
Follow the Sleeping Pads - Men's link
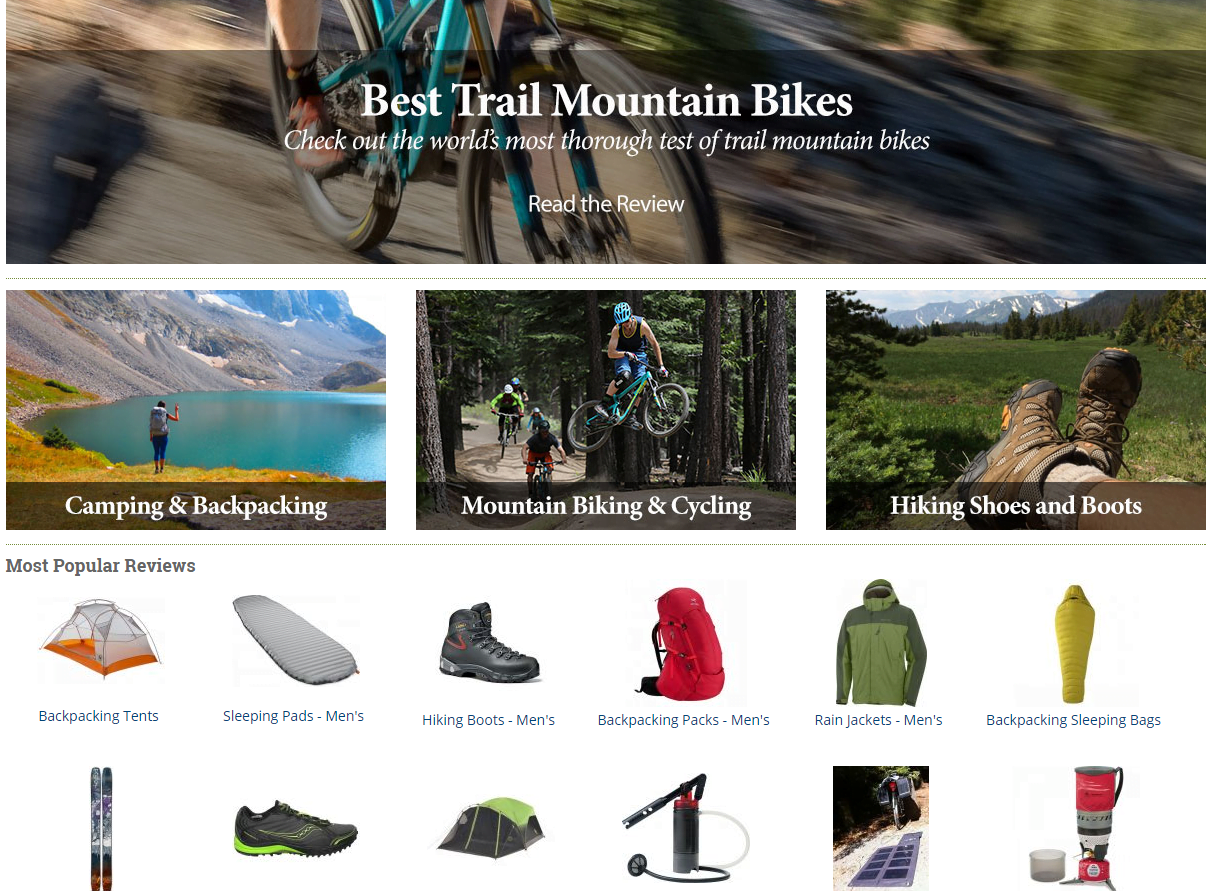(x=293, y=716)
